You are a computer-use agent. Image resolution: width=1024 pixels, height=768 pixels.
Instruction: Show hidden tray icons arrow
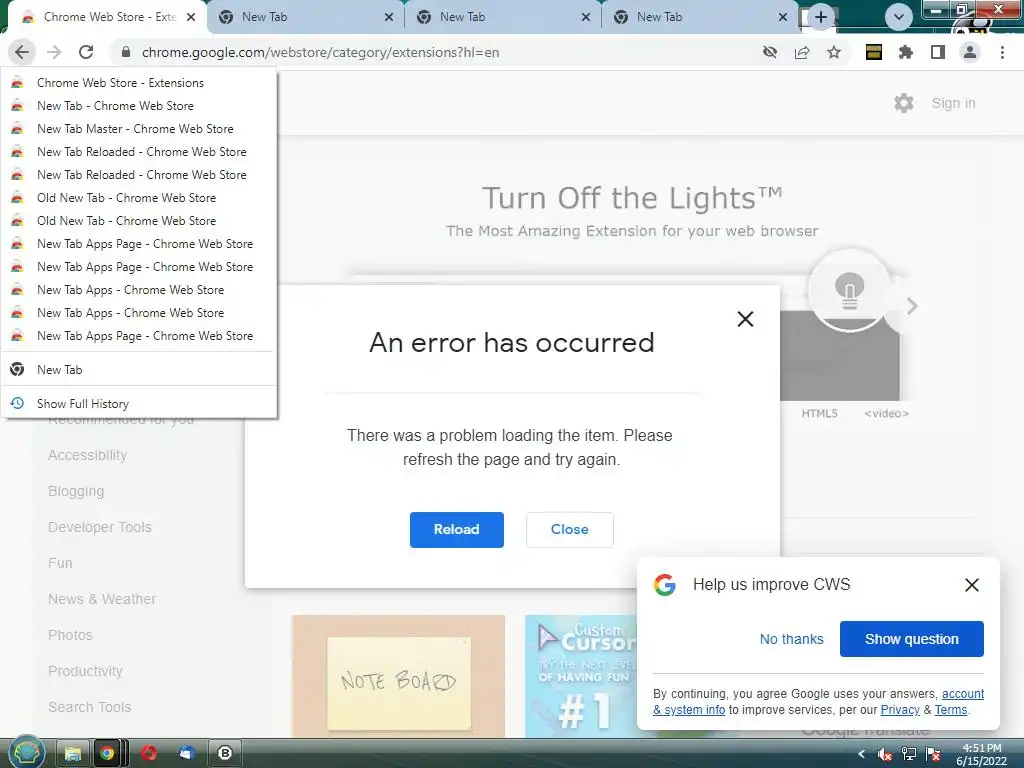pos(861,754)
